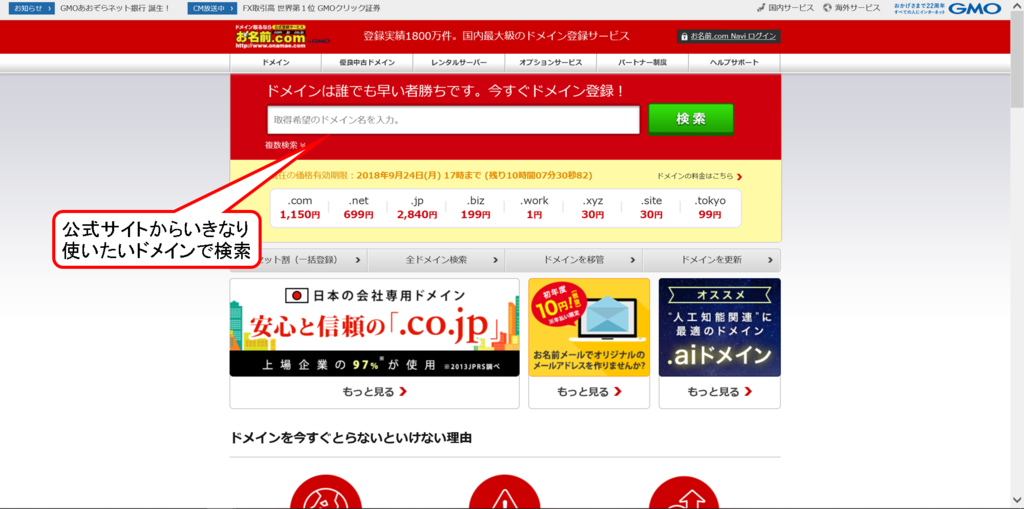This screenshot has height=509, width=1024.
Task: Click the .co.jp company domain banner
Action: pos(374,327)
